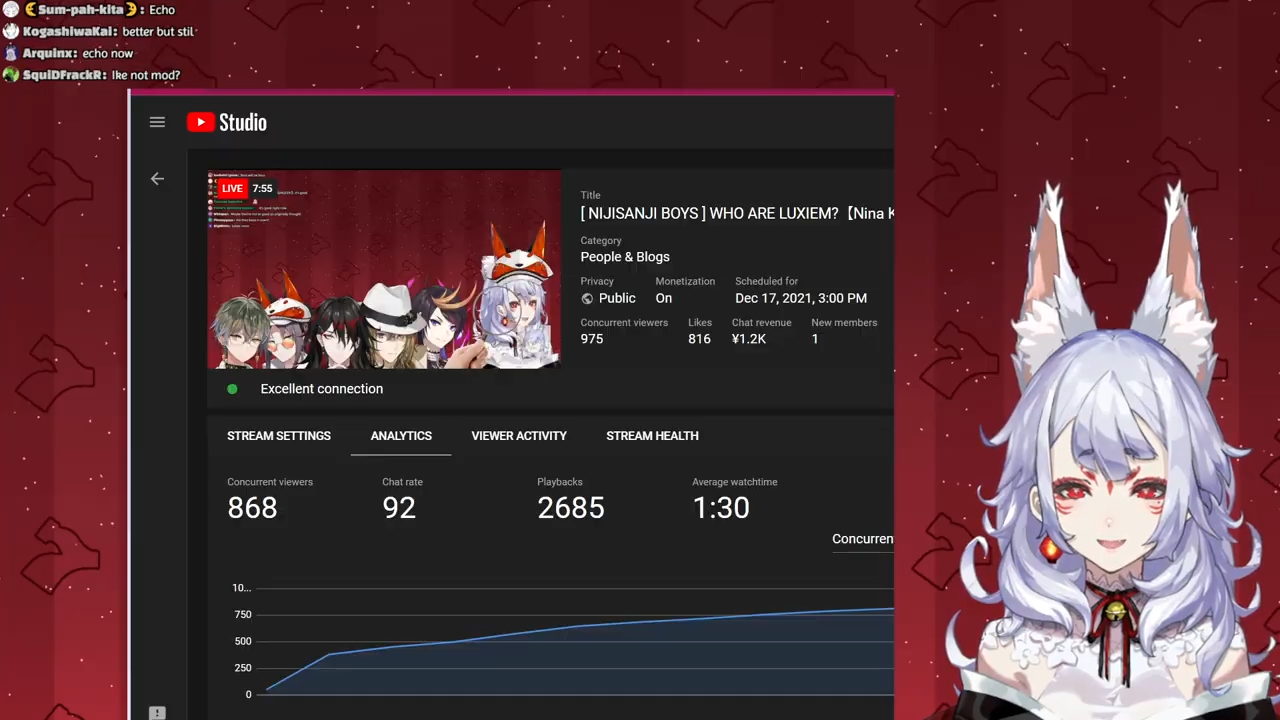Click the feedback icon at bottom left

click(157, 713)
